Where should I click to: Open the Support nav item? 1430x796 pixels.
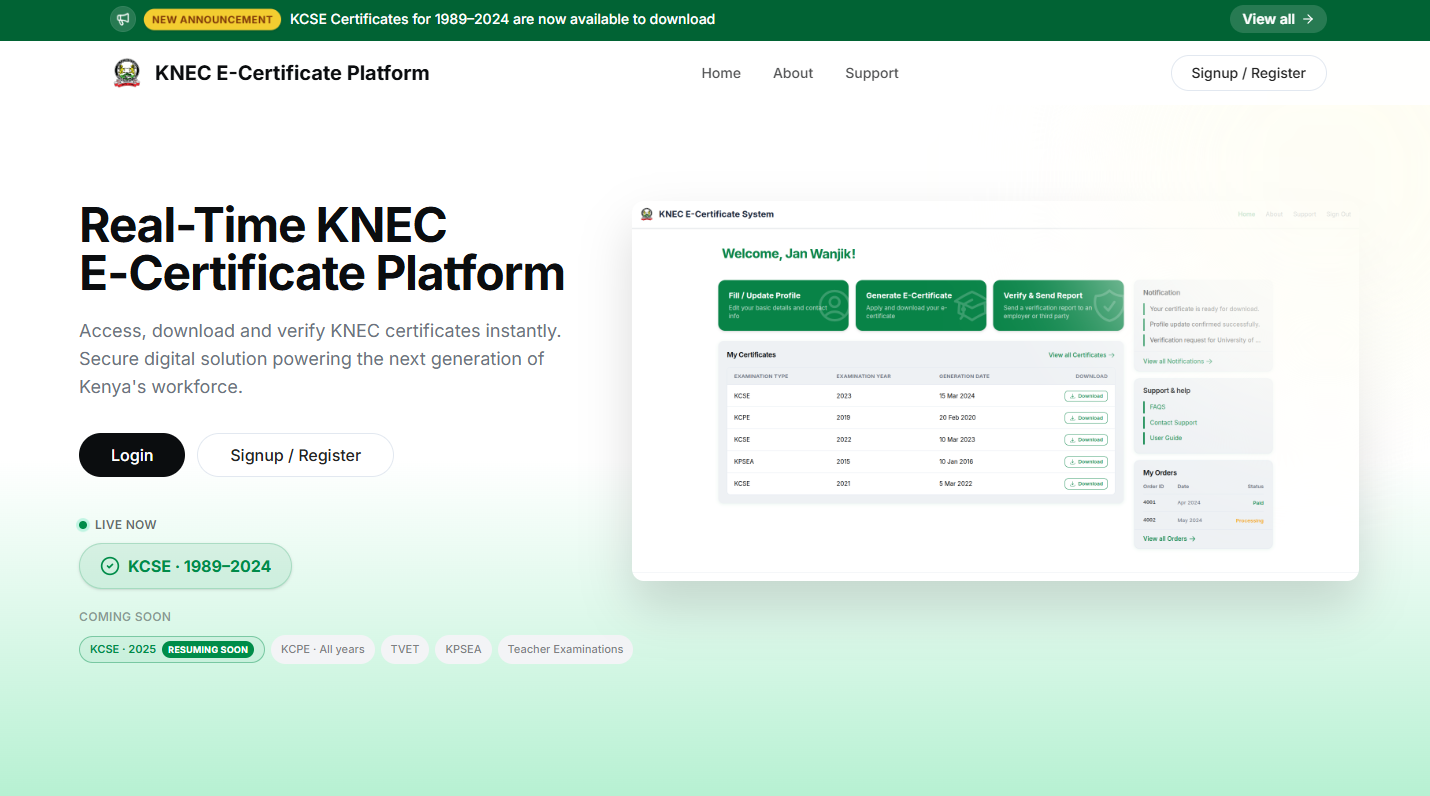point(872,73)
